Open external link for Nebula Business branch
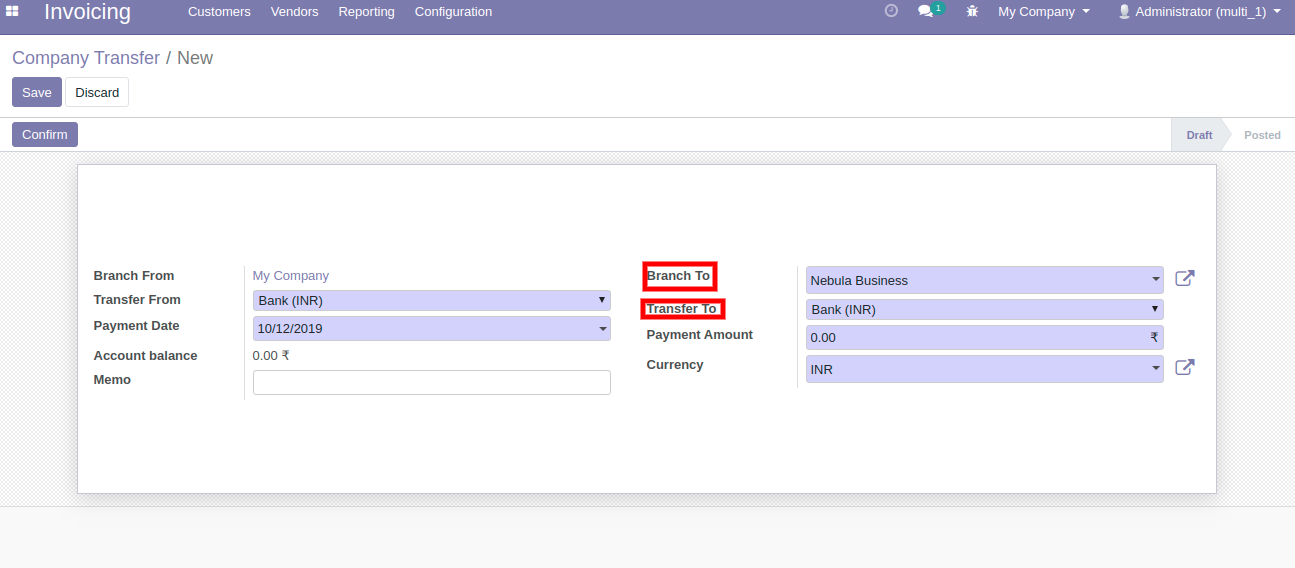1295x568 pixels. (1184, 279)
